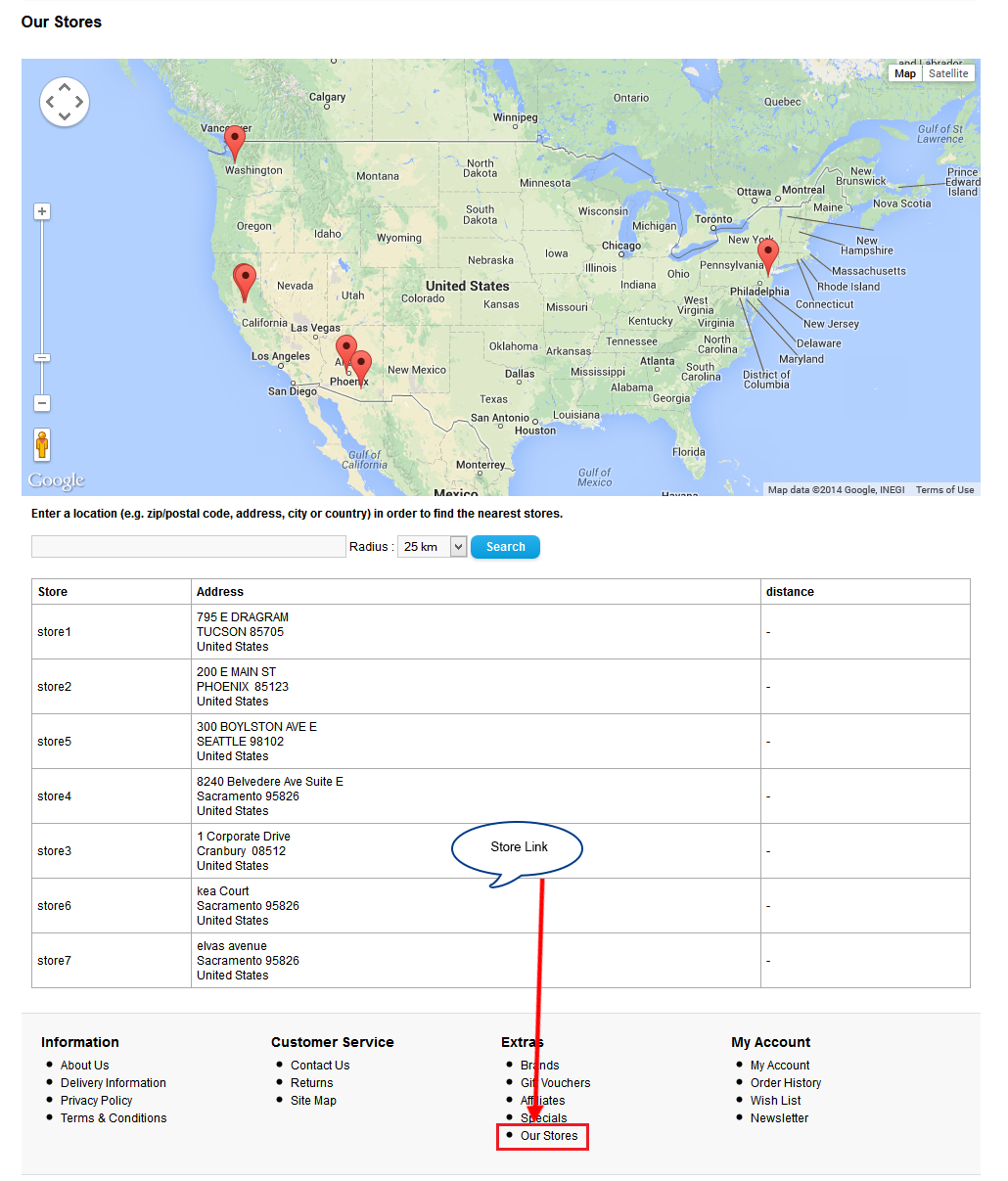
Task: Click the New Jersey store map marker
Action: (768, 256)
